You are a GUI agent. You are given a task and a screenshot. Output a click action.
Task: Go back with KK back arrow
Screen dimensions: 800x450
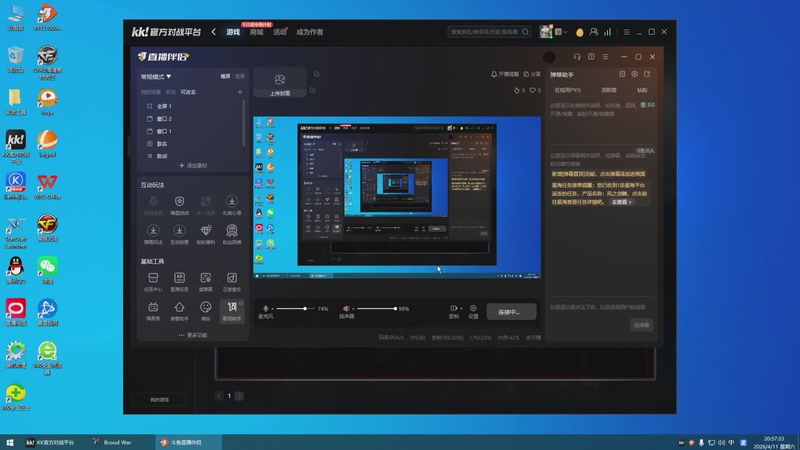click(213, 32)
